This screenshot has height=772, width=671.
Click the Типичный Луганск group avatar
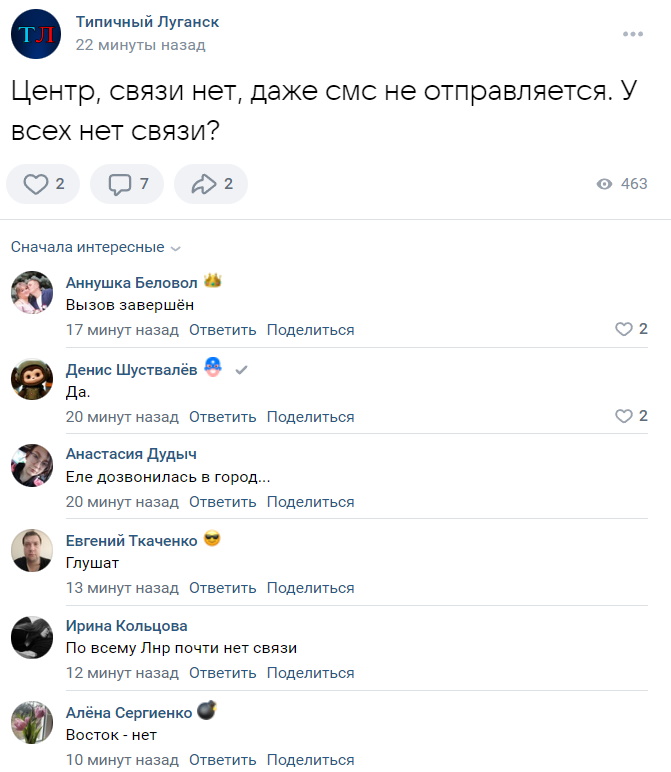tap(35, 34)
